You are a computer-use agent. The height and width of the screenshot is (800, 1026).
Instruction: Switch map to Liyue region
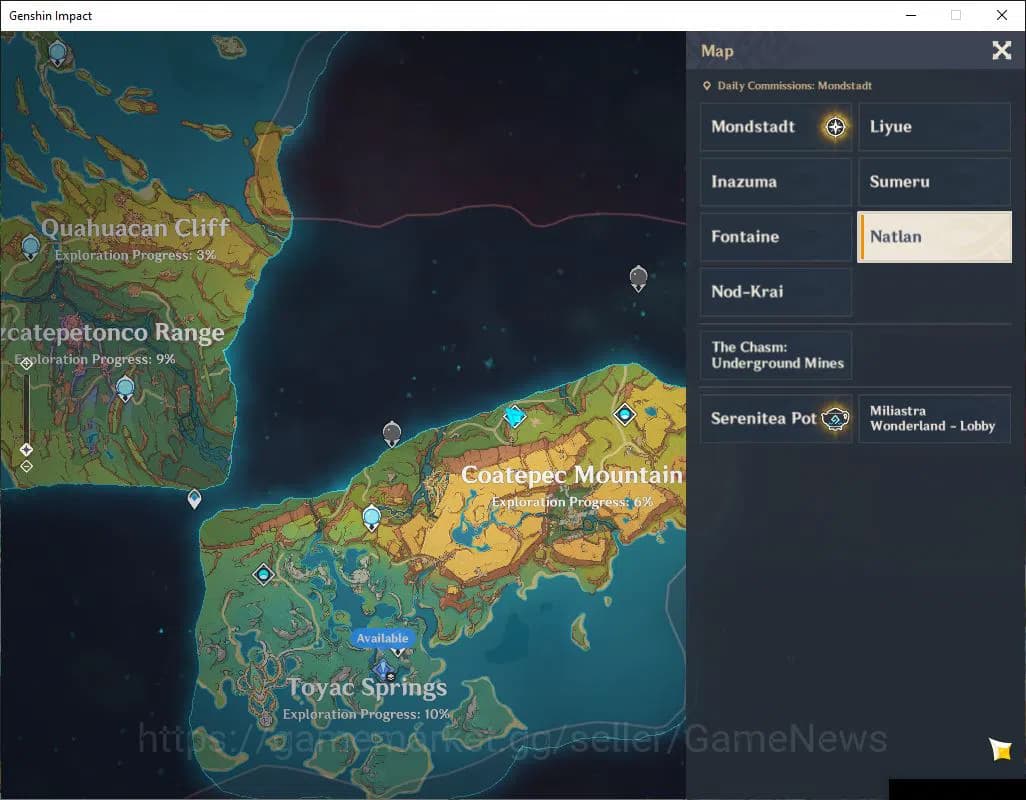(934, 127)
